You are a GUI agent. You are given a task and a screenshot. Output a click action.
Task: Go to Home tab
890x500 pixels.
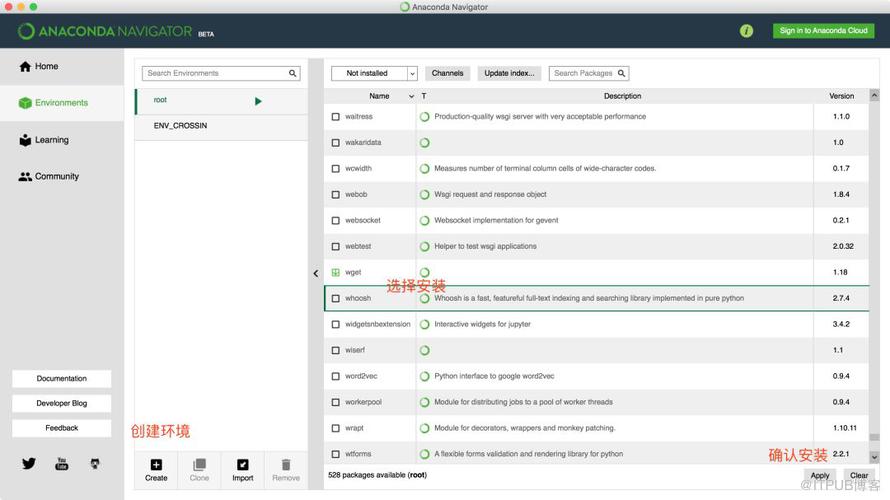[x=62, y=66]
